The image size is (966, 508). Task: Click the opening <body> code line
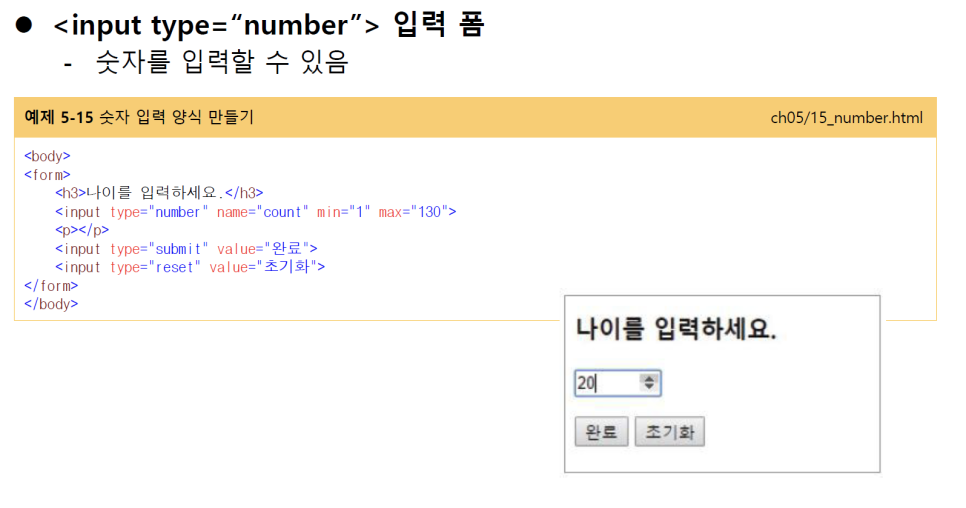point(47,156)
